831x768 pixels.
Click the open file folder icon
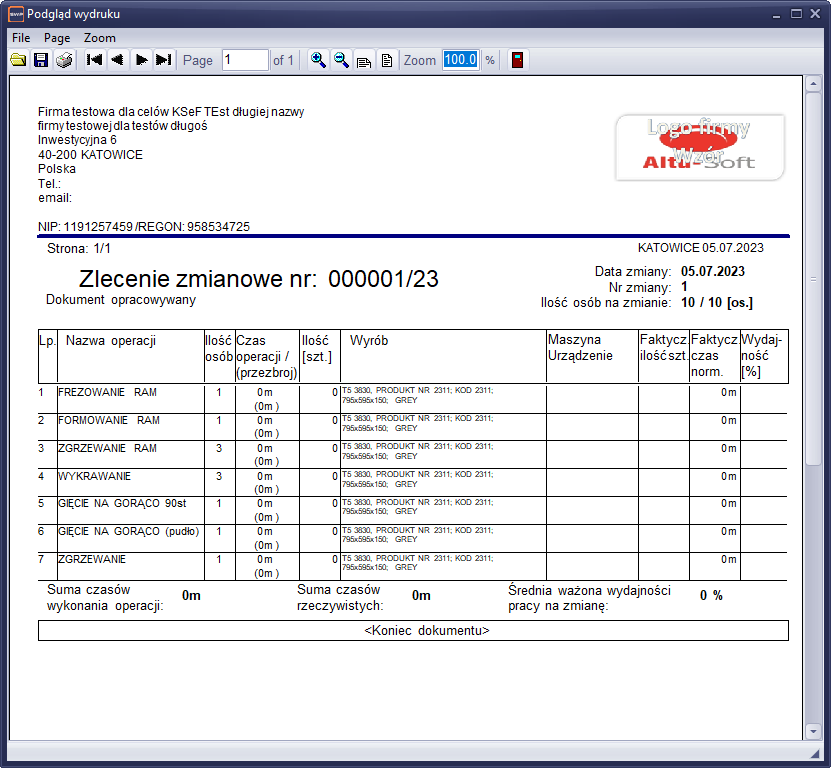(18, 60)
